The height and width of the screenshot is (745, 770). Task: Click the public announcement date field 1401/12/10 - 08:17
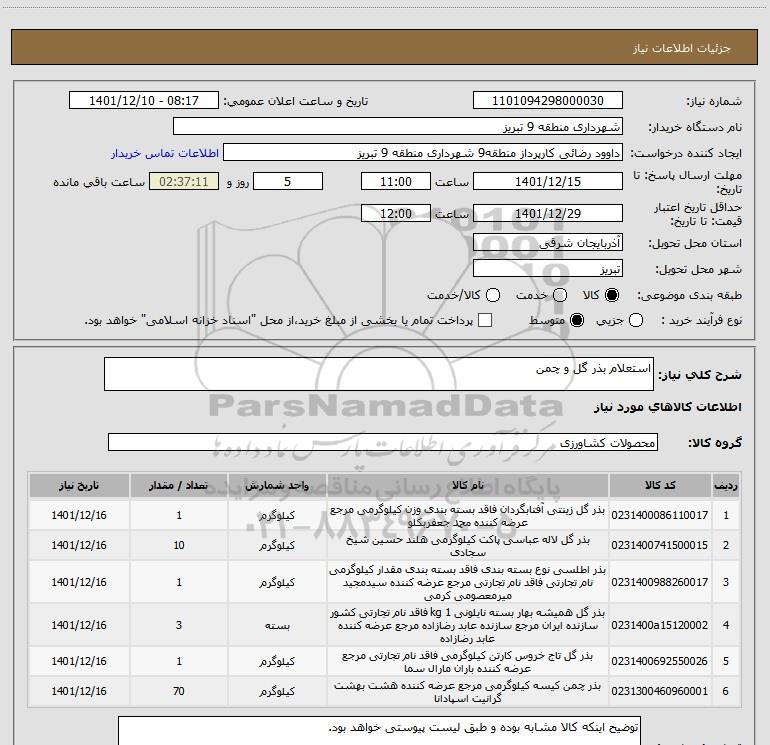click(x=144, y=100)
